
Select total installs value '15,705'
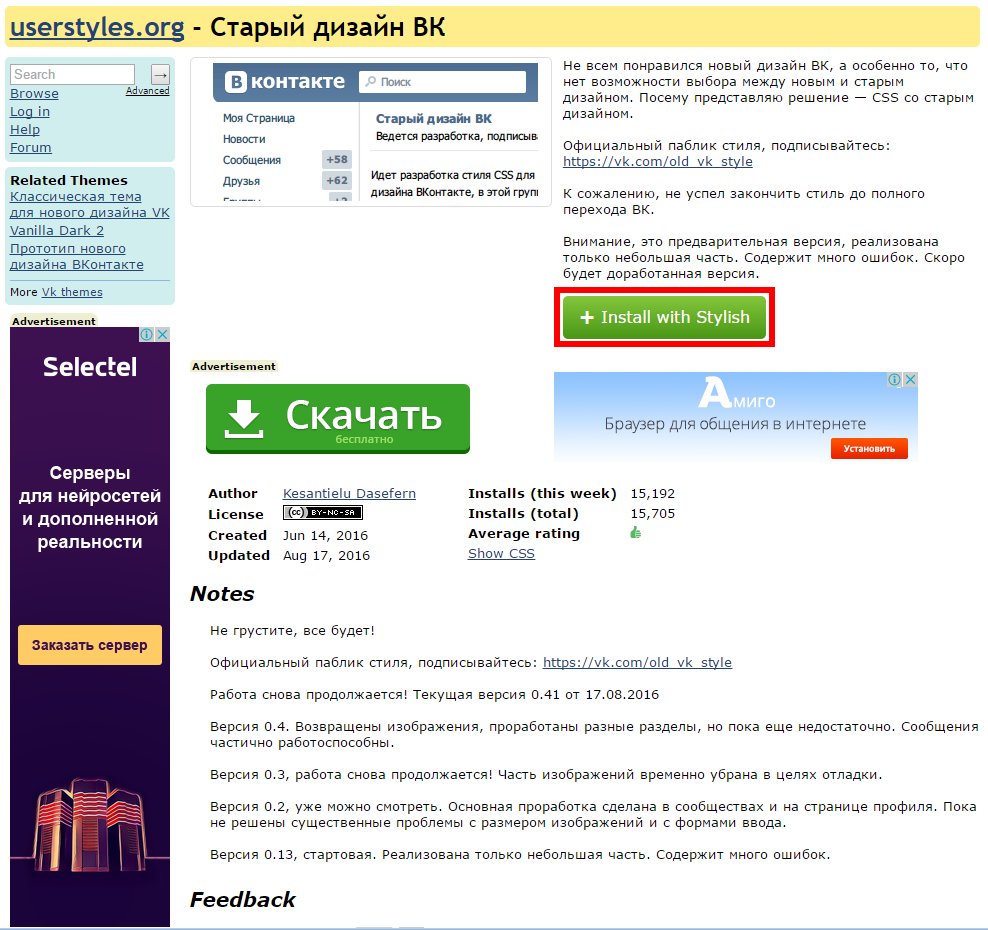point(652,514)
